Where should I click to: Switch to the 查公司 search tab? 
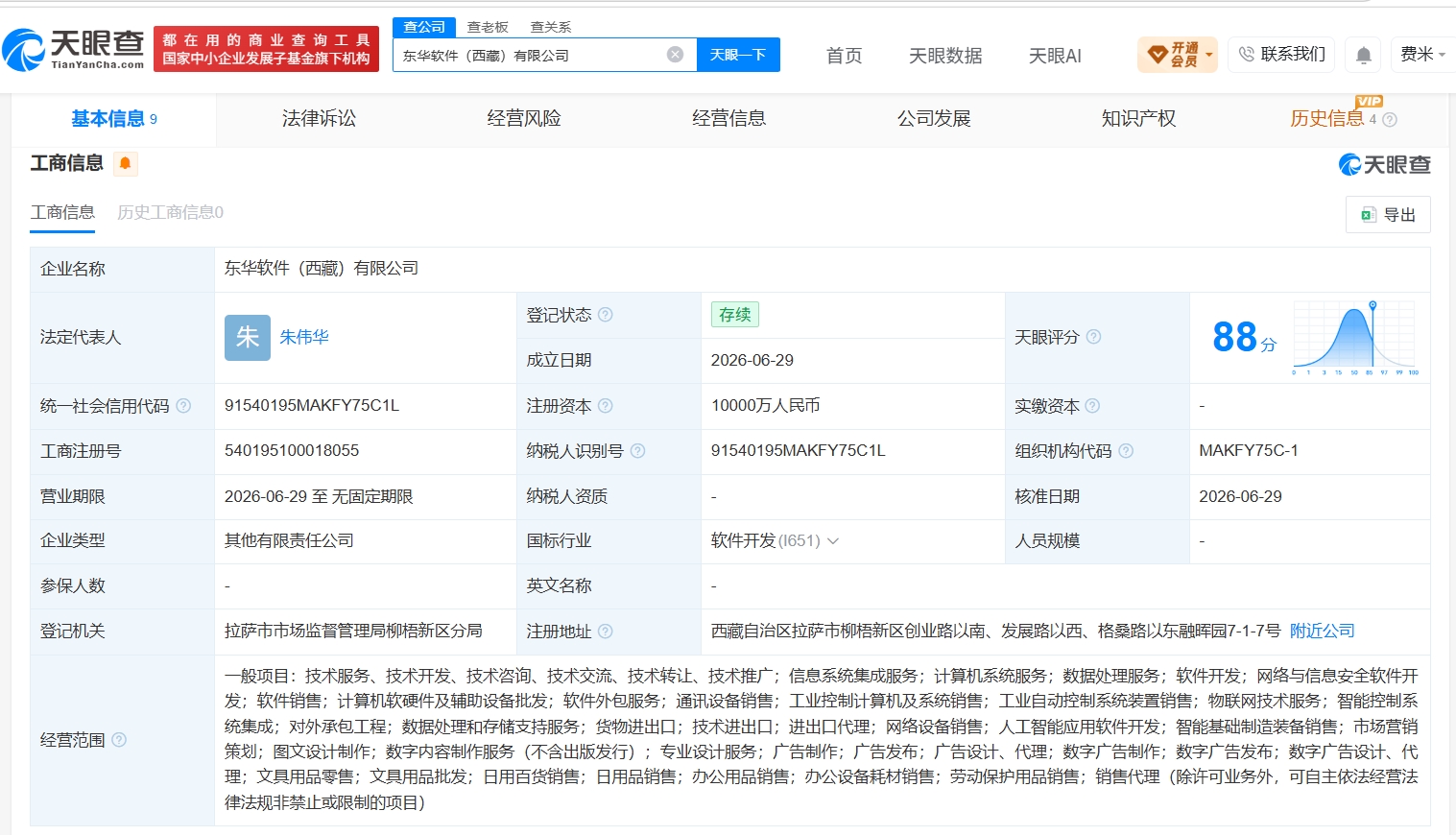424,27
